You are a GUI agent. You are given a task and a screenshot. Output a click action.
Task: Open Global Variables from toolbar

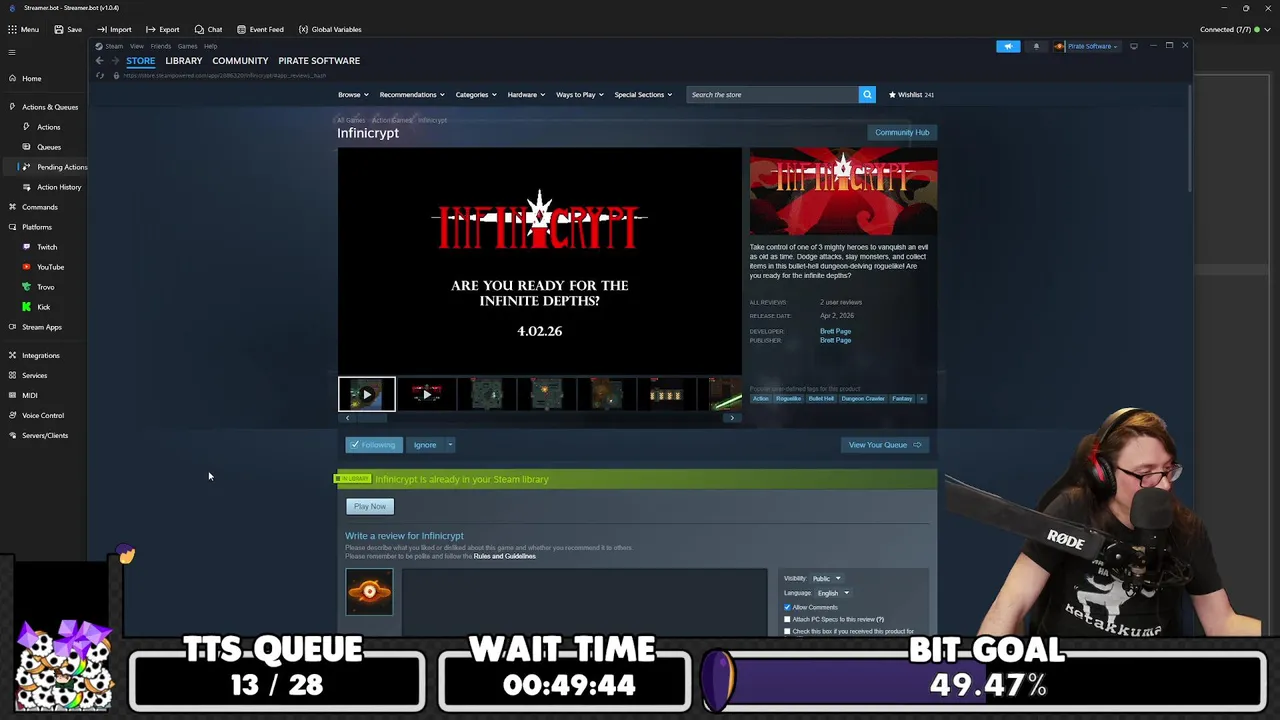pos(330,29)
